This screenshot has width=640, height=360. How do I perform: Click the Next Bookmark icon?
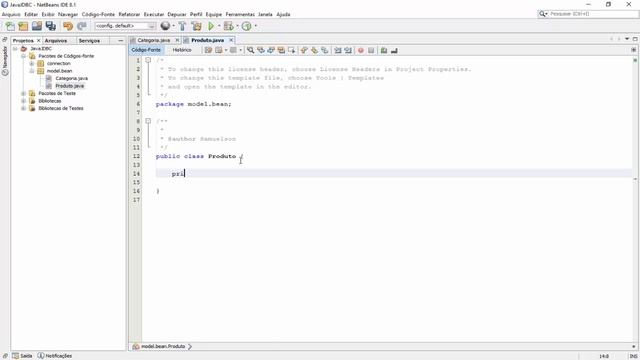click(314, 50)
